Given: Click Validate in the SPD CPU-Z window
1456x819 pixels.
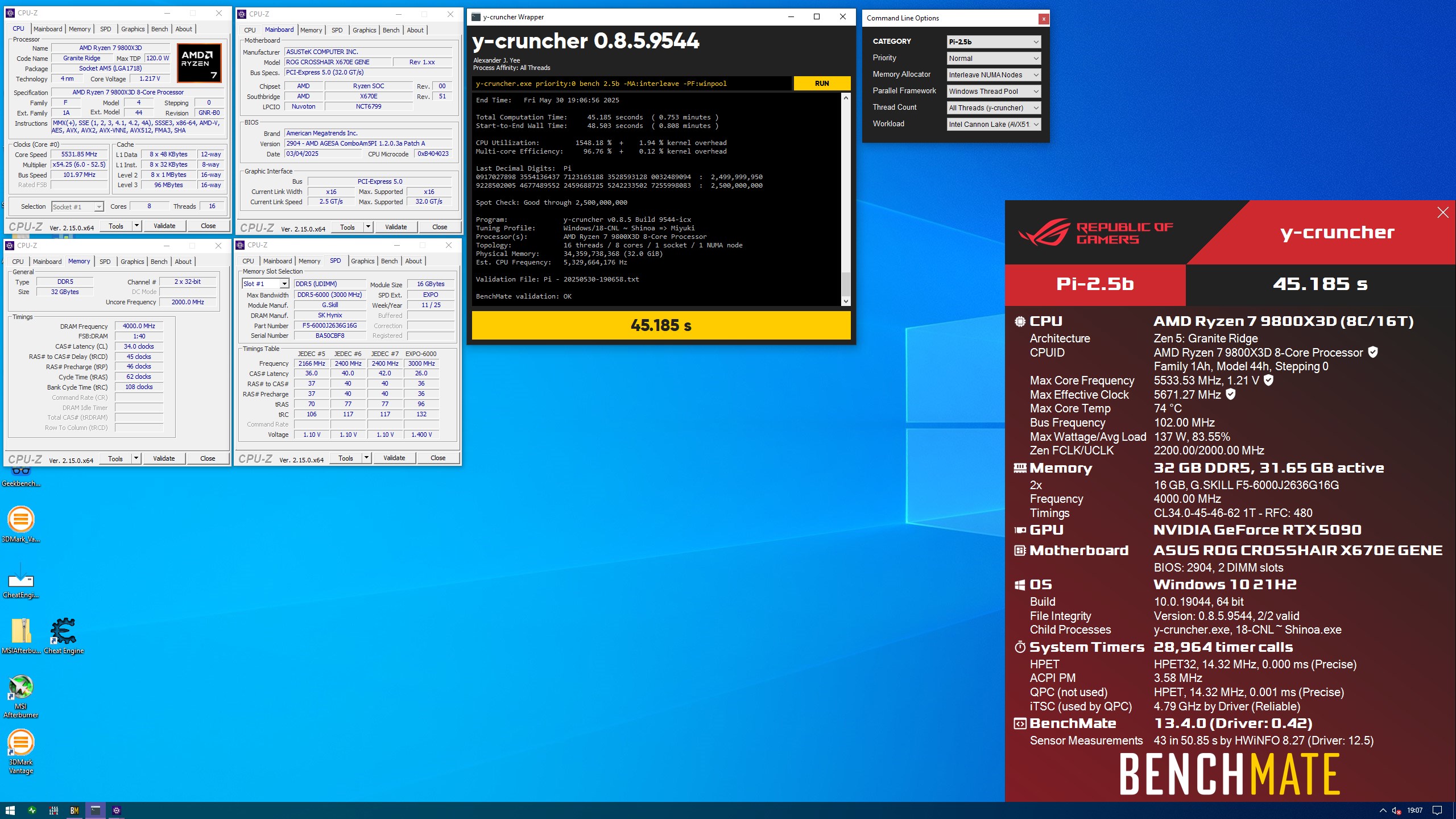Looking at the screenshot, I should (x=394, y=458).
